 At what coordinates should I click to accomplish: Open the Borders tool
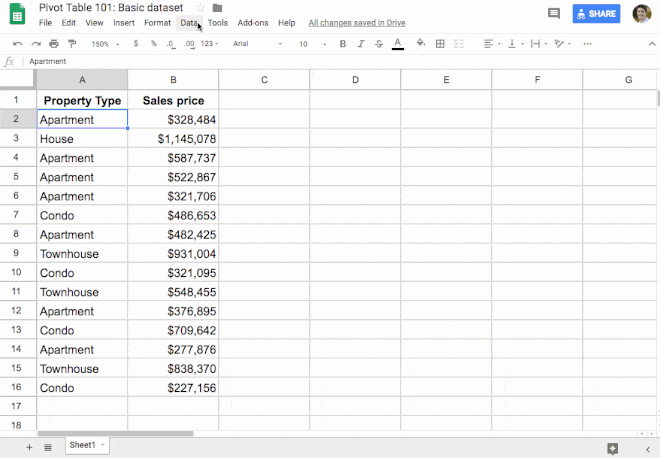tap(439, 44)
